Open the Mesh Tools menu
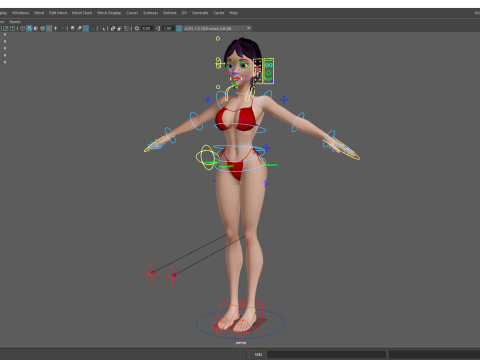 [x=82, y=13]
